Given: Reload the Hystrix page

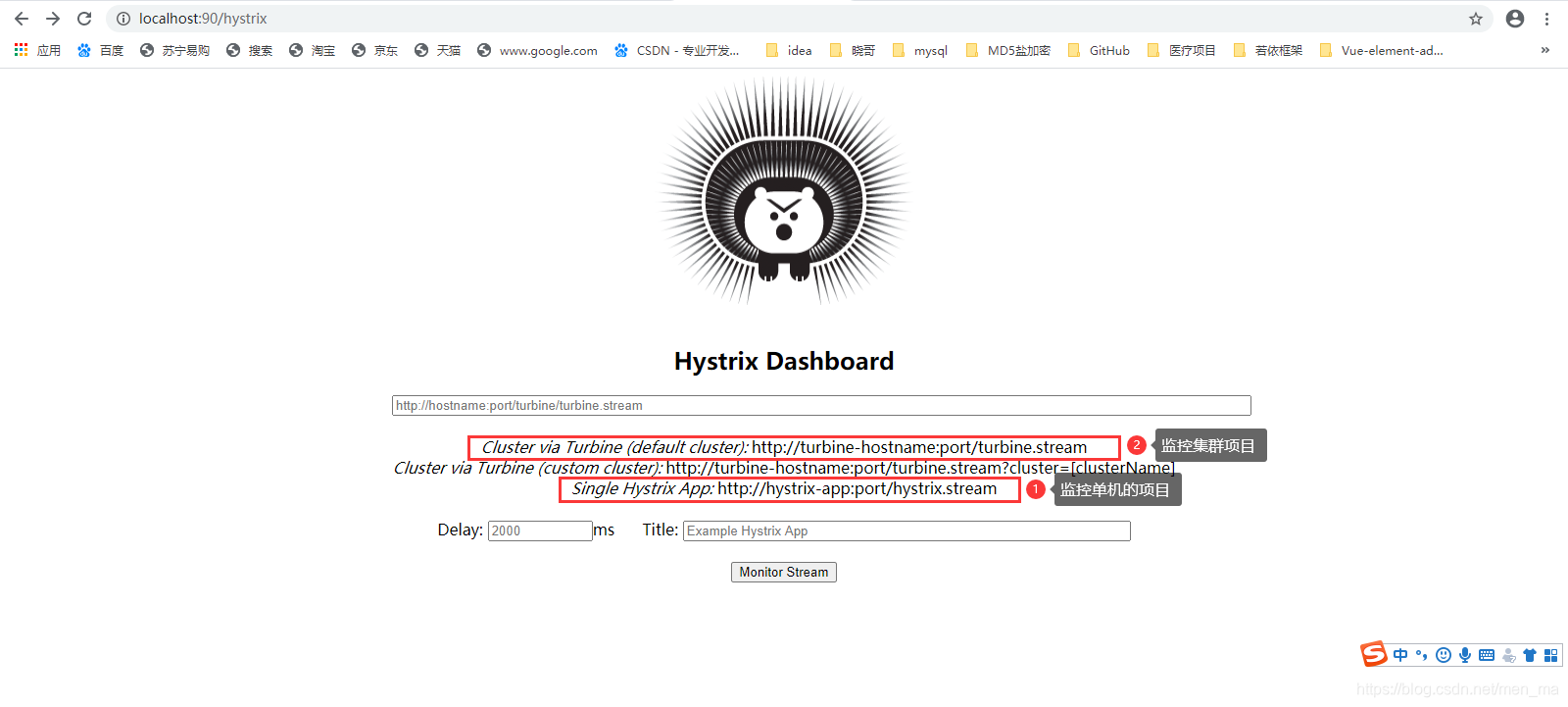Looking at the screenshot, I should (x=84, y=19).
